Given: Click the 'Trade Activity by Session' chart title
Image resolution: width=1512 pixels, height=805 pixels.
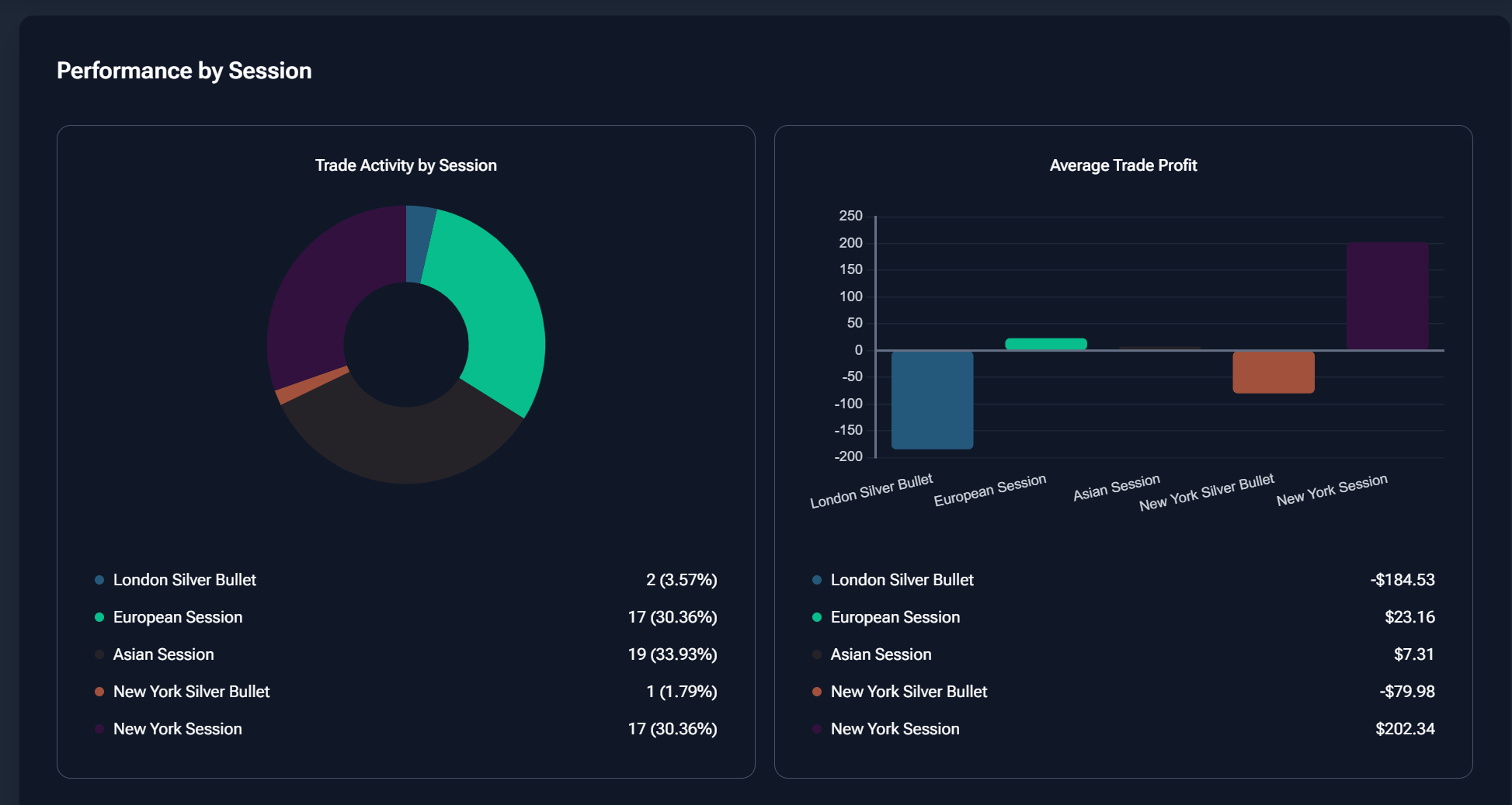Looking at the screenshot, I should pos(406,165).
